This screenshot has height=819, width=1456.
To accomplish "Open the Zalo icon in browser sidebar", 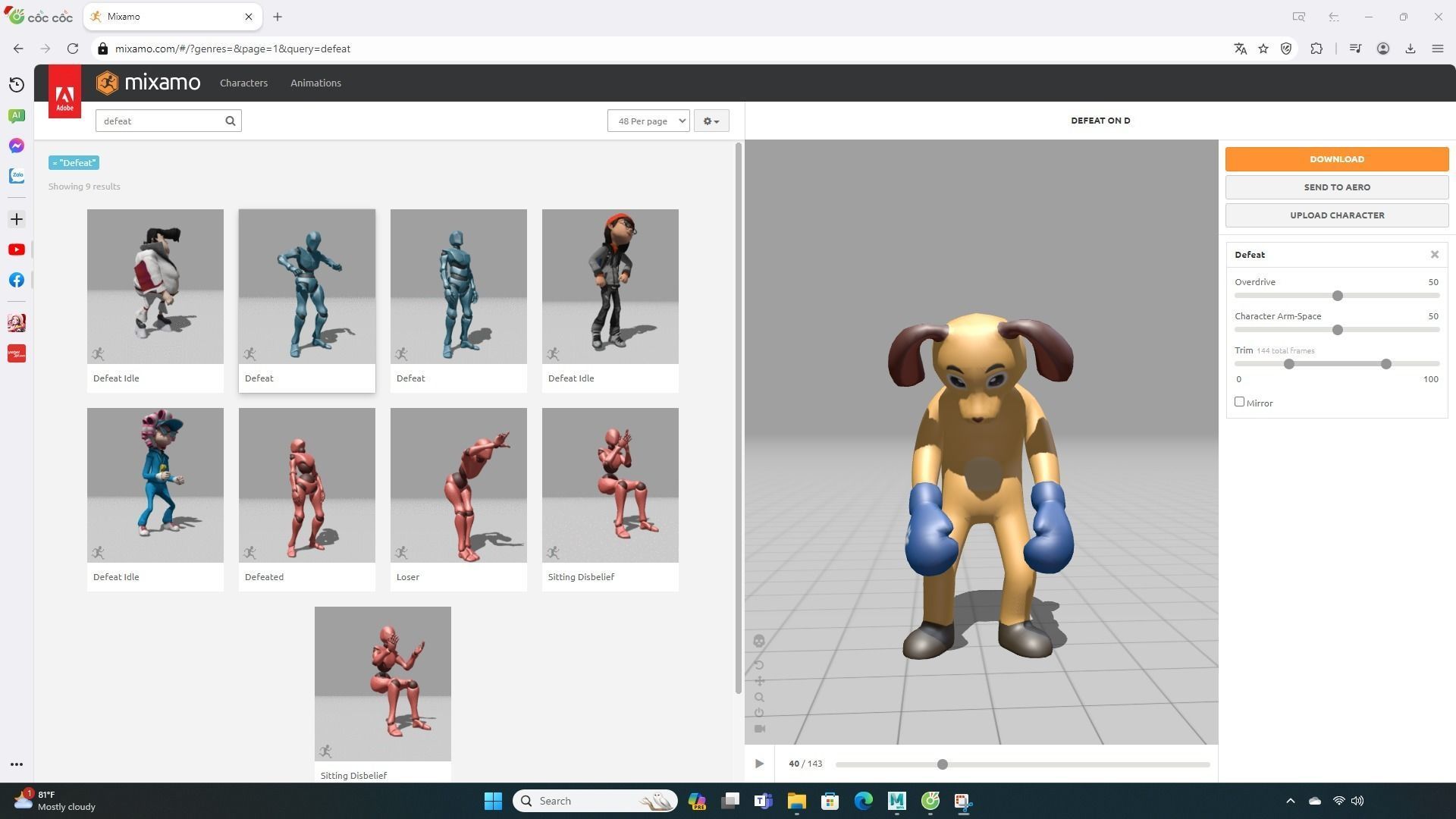I will click(x=17, y=176).
